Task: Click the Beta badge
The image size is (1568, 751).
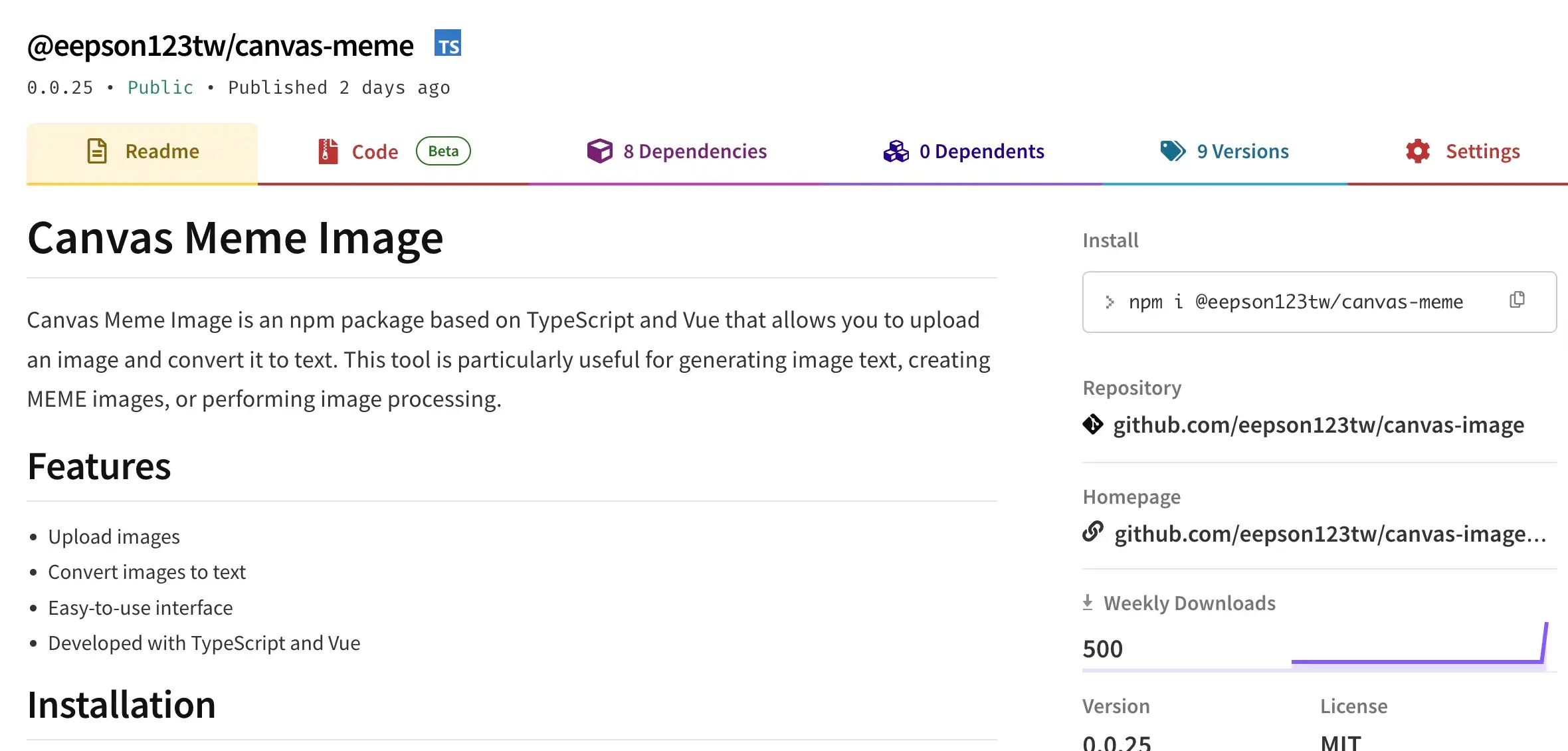Action: point(443,151)
